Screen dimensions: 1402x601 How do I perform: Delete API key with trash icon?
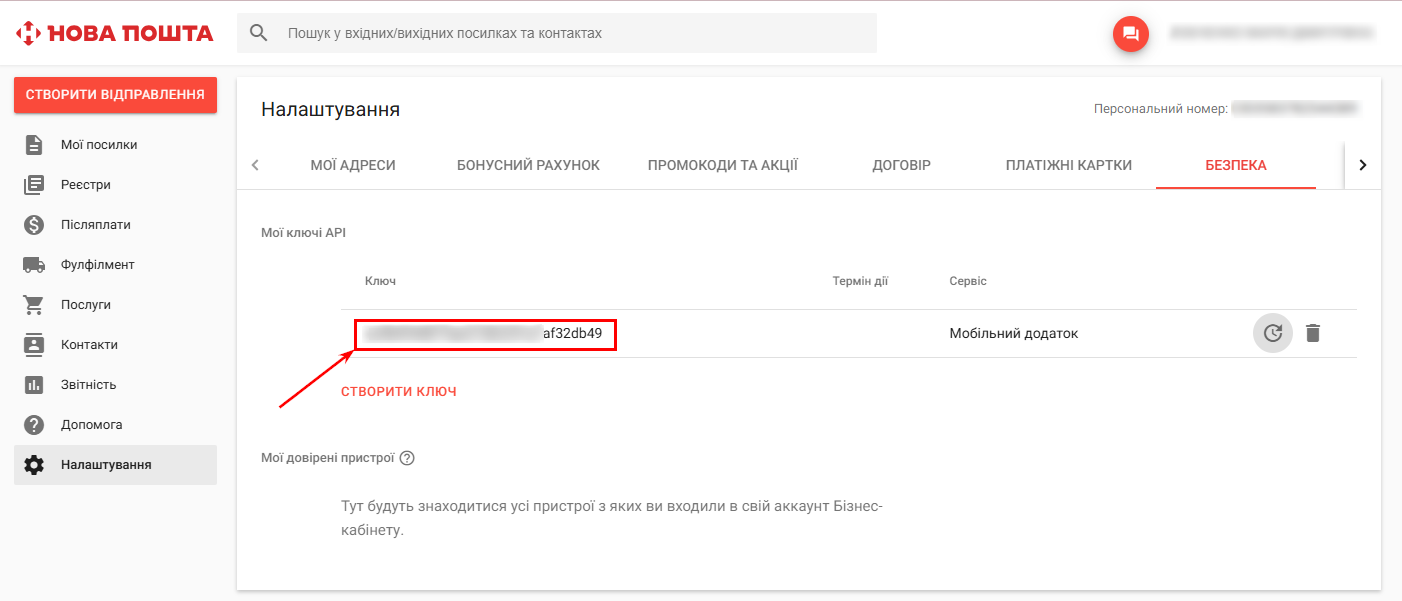[x=1313, y=333]
